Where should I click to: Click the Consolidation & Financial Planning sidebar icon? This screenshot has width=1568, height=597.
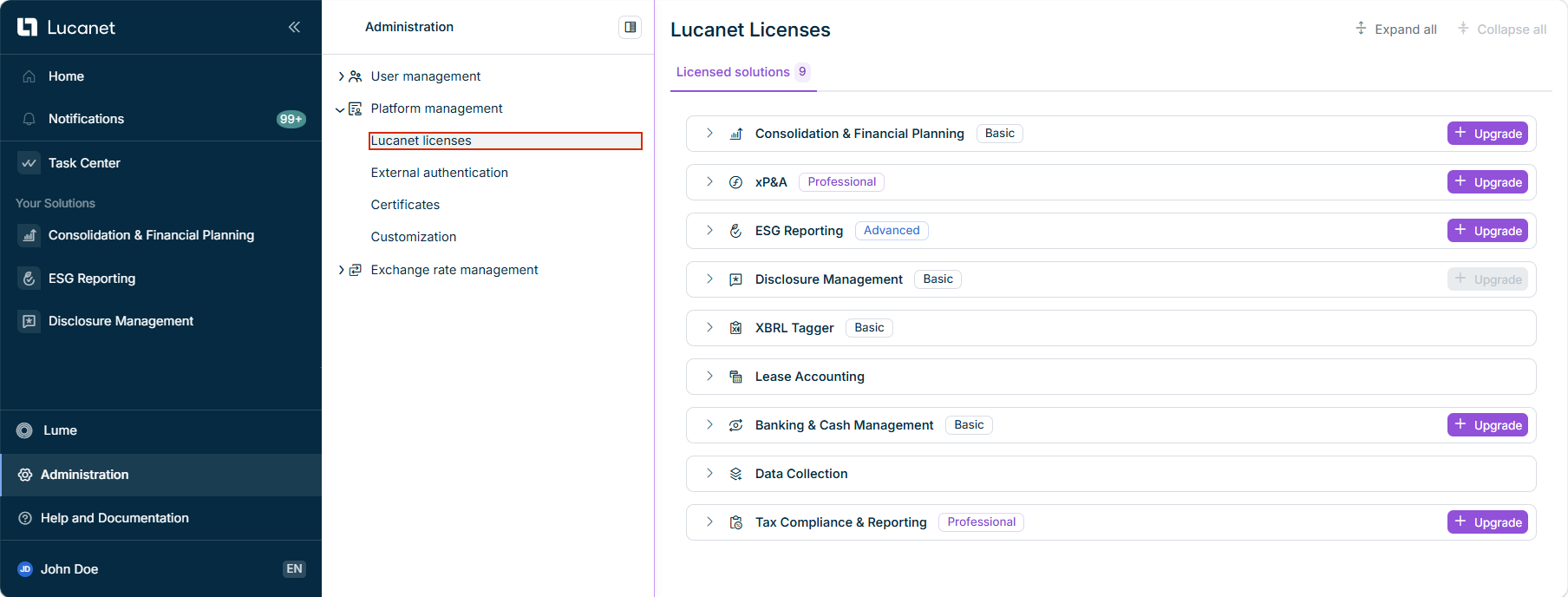(x=29, y=235)
